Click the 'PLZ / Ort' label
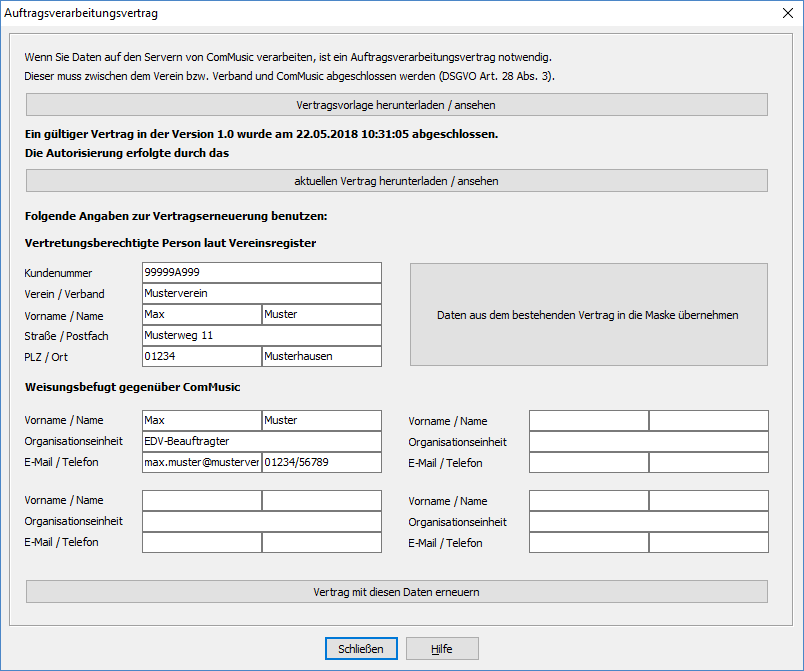The image size is (804, 671). pyautogui.click(x=46, y=357)
